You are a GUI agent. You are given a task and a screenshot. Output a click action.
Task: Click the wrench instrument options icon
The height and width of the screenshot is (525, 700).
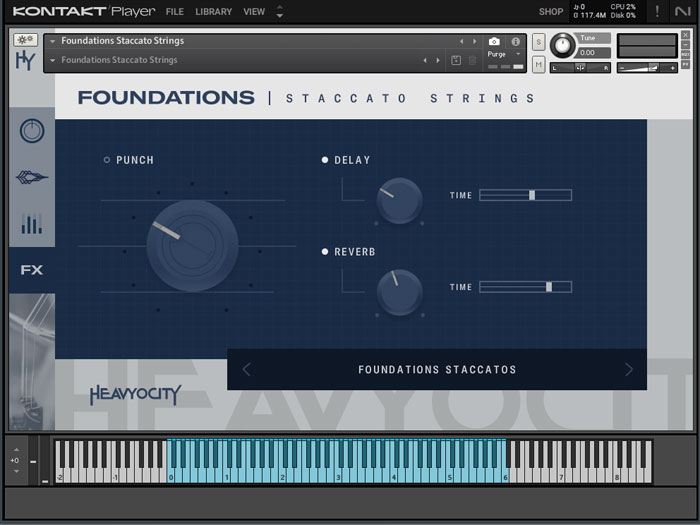tap(25, 40)
